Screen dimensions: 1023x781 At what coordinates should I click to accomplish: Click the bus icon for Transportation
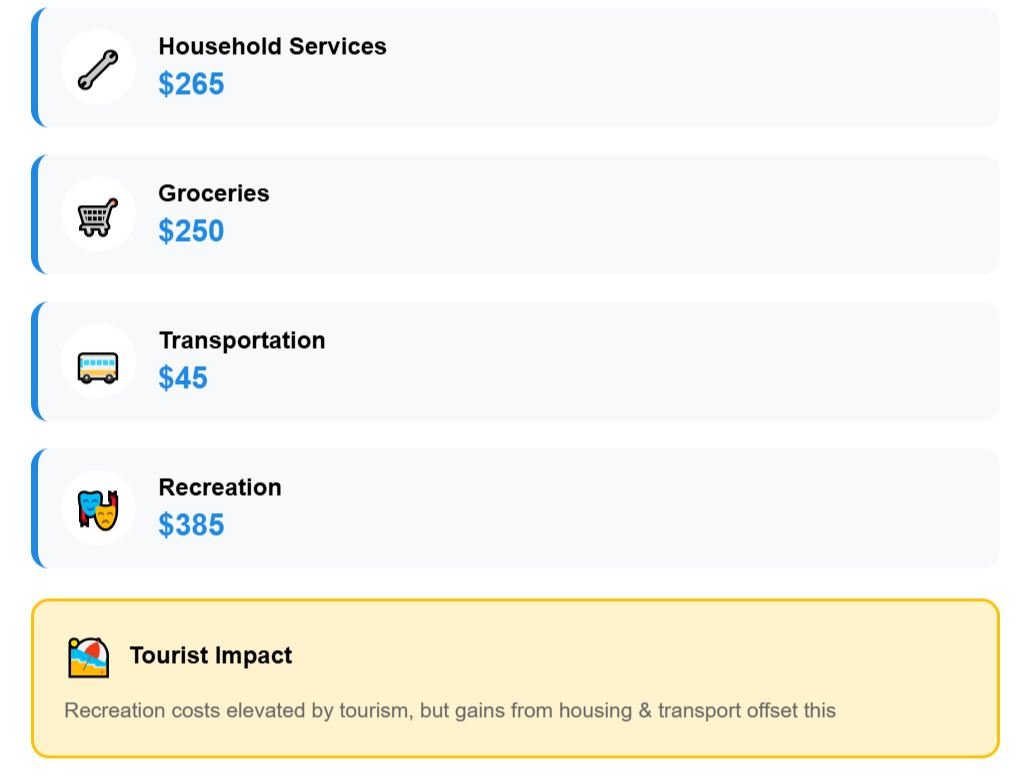[98, 362]
